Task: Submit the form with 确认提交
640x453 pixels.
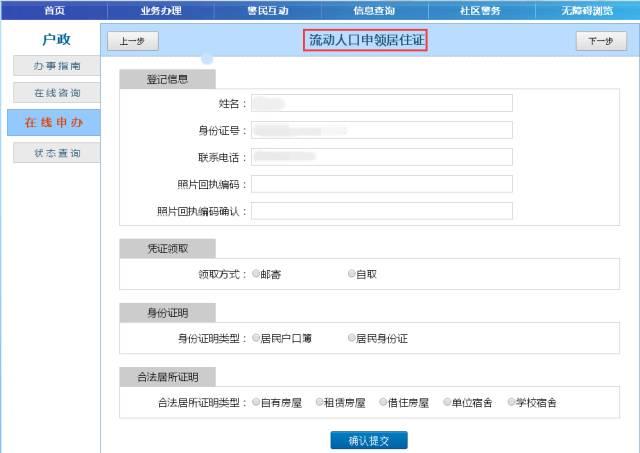Action: (x=369, y=440)
